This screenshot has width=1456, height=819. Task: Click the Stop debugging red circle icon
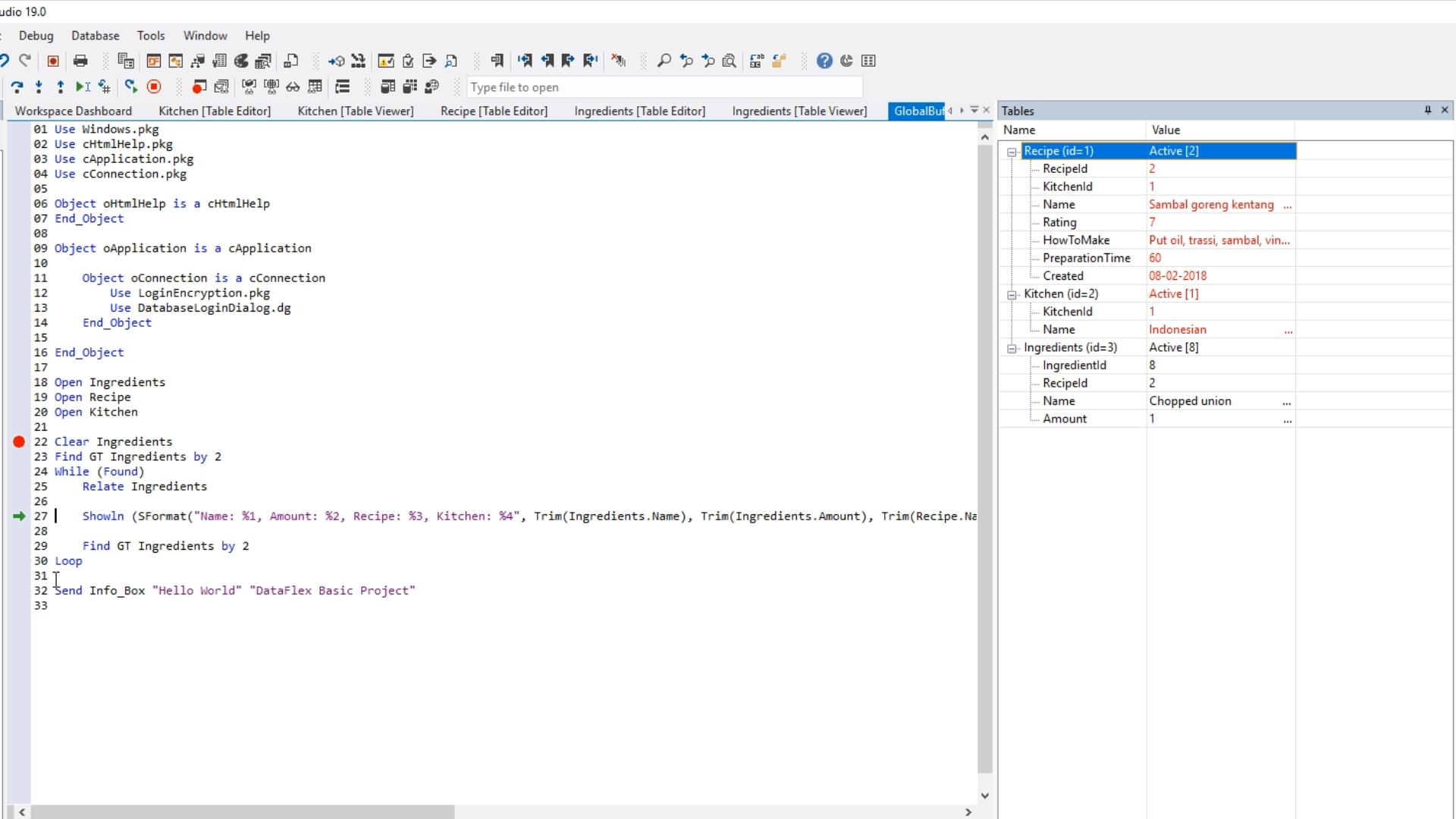pos(154,86)
